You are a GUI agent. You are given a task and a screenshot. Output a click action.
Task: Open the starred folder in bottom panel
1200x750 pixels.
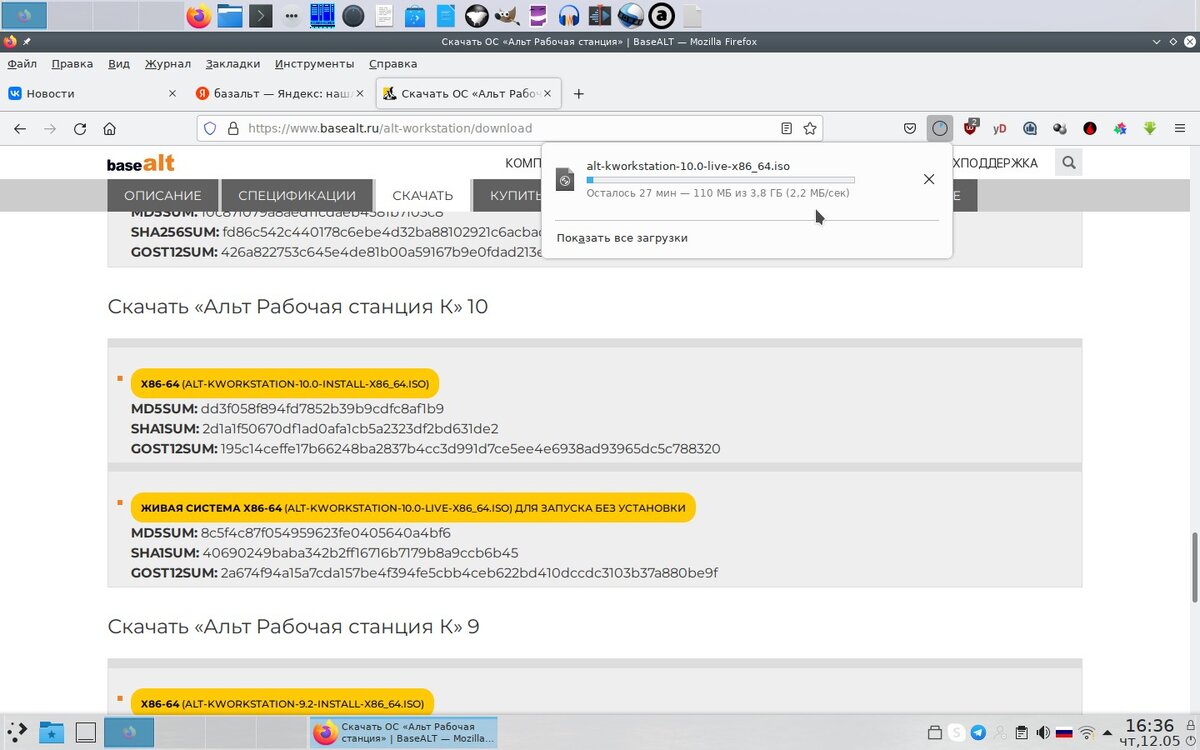point(51,732)
